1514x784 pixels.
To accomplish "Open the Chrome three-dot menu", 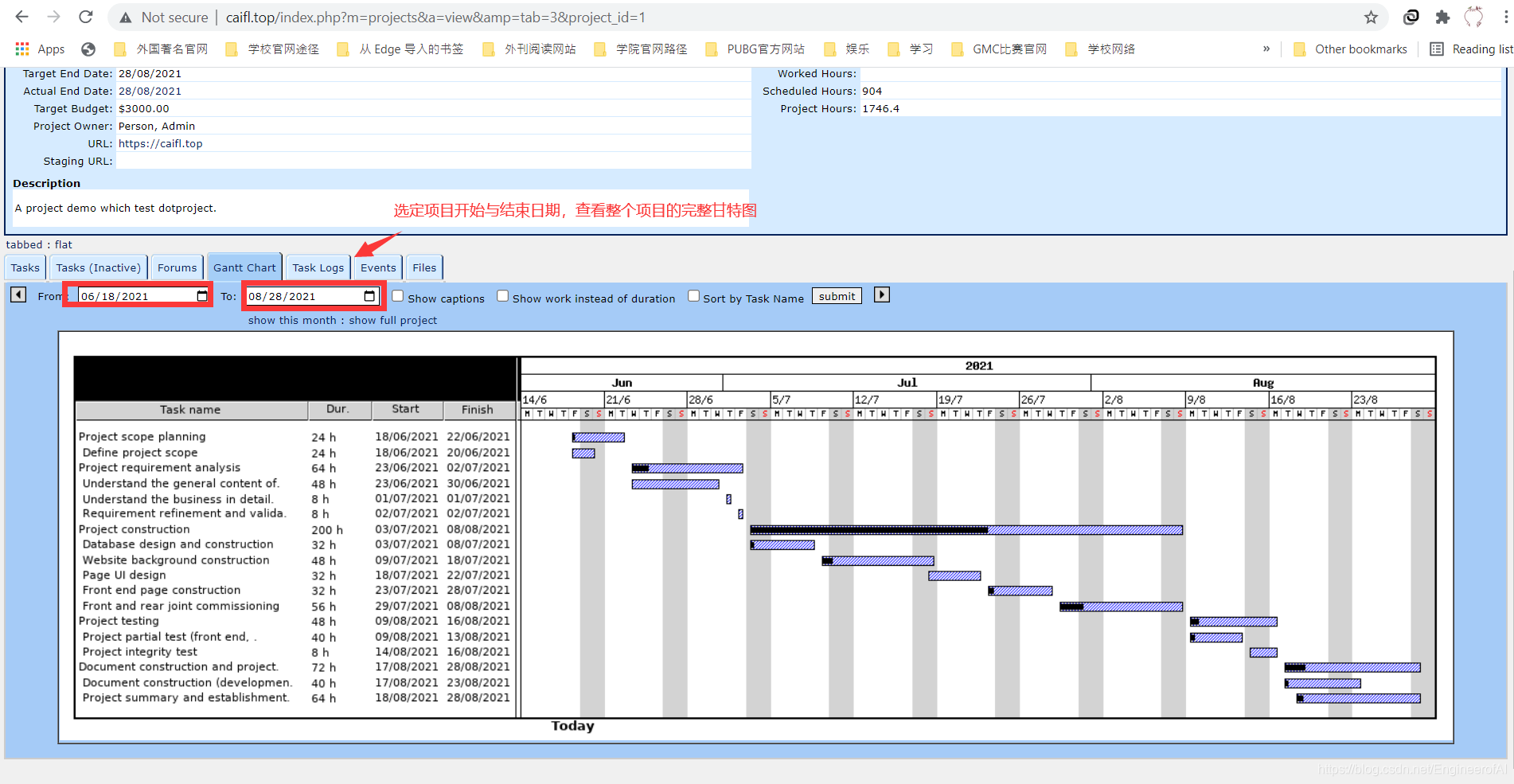I will [1505, 17].
